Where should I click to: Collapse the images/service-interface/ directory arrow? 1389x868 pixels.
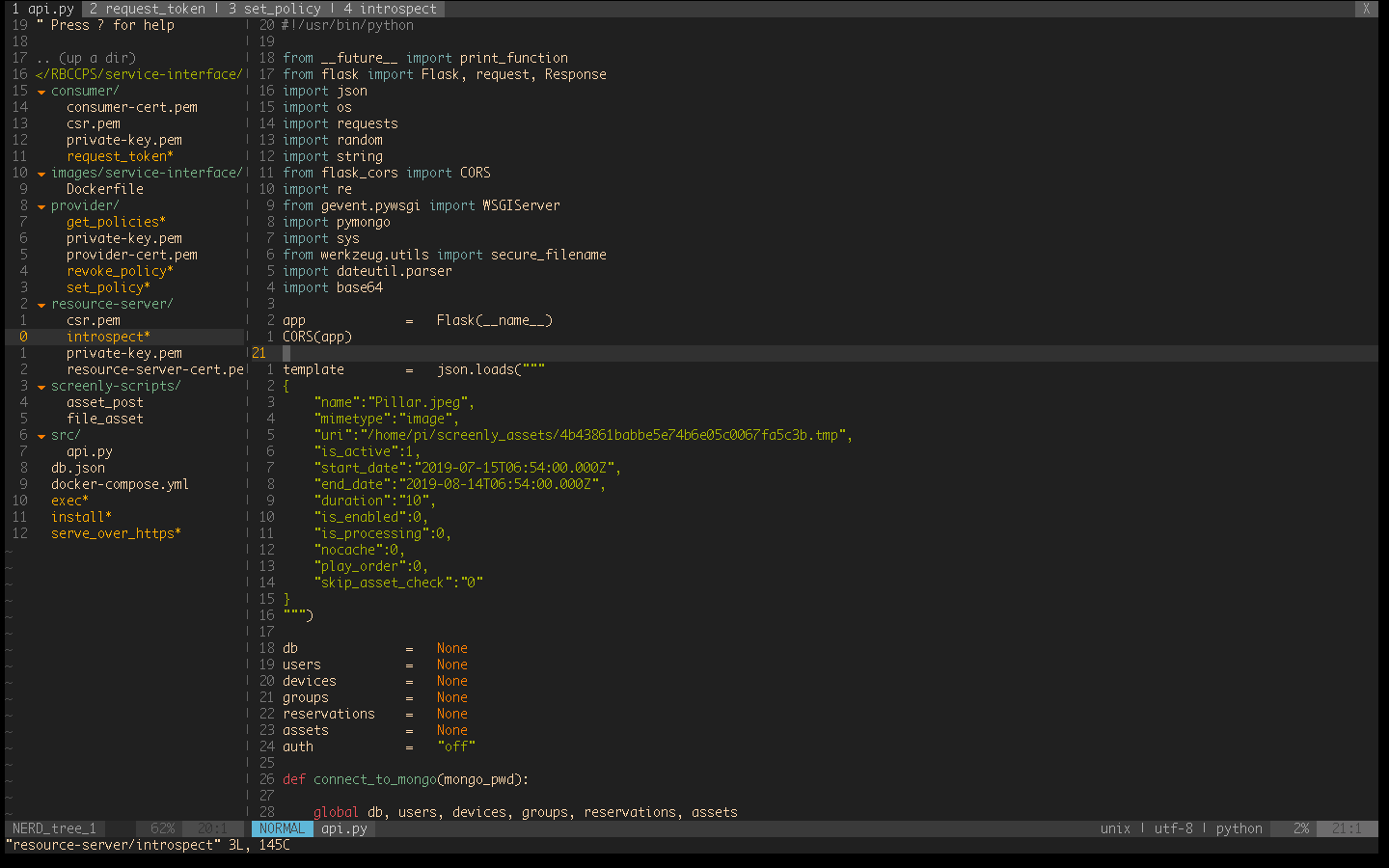pos(41,174)
